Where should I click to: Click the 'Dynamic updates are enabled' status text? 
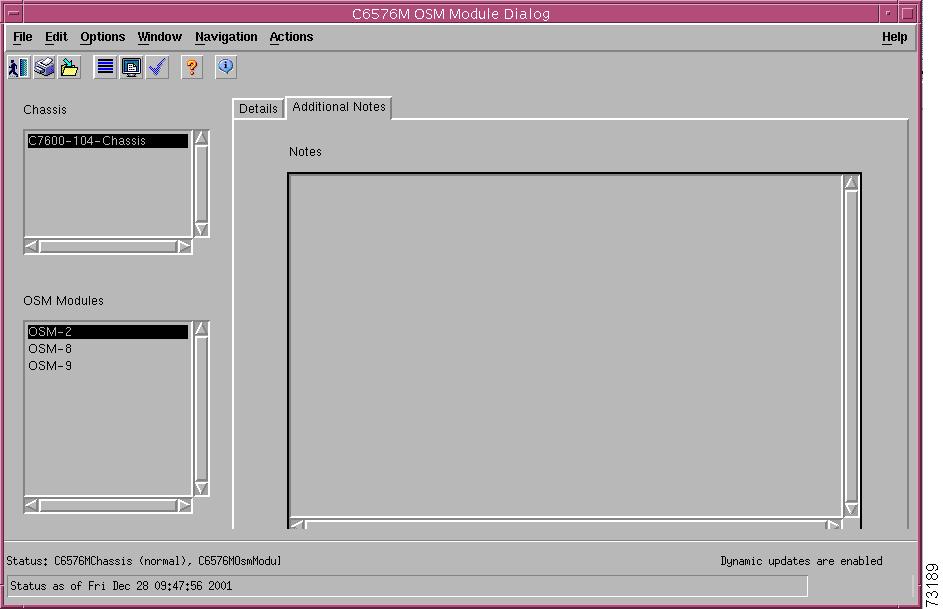click(x=801, y=561)
